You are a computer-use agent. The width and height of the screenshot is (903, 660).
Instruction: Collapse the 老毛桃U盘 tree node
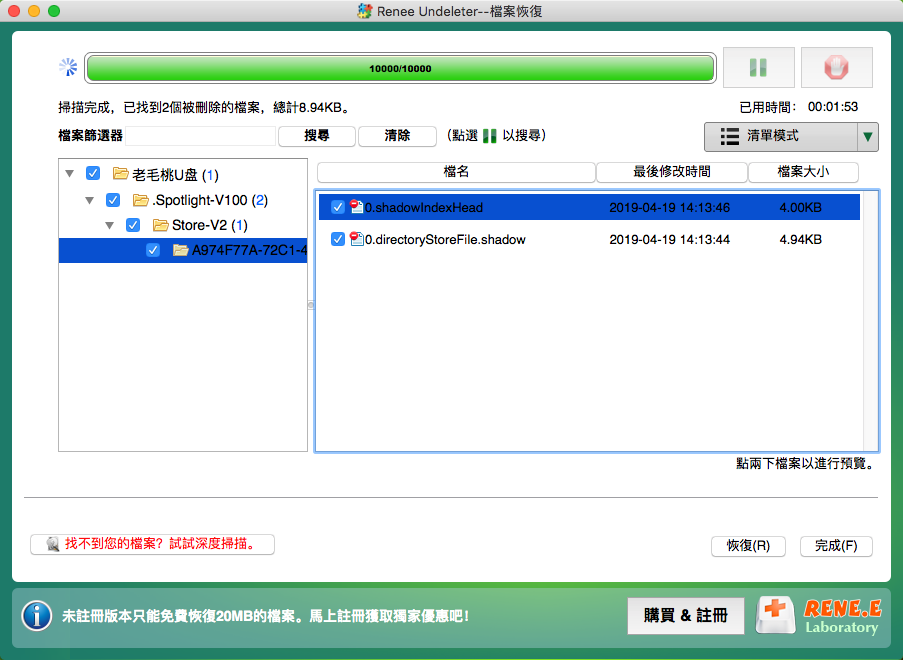pos(70,173)
